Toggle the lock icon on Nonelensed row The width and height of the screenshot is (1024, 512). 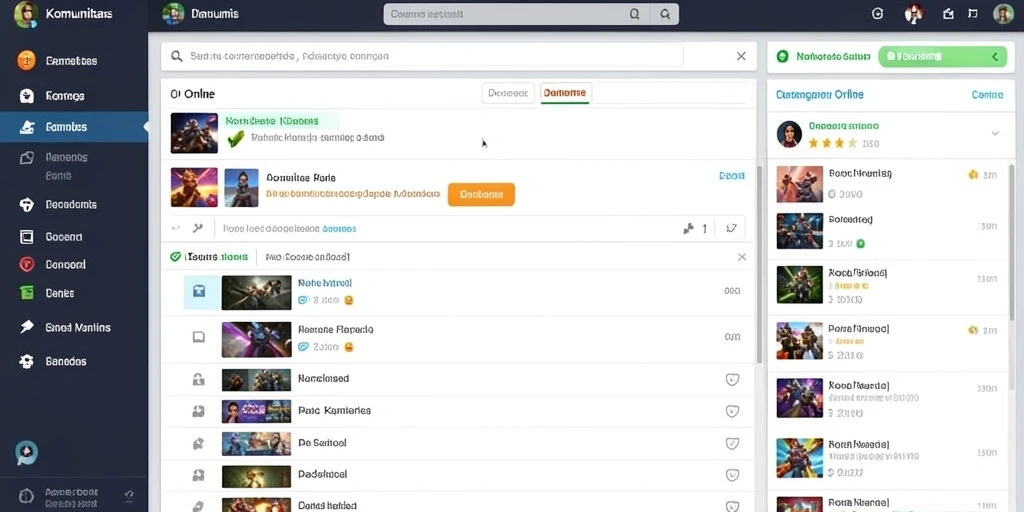(x=199, y=379)
